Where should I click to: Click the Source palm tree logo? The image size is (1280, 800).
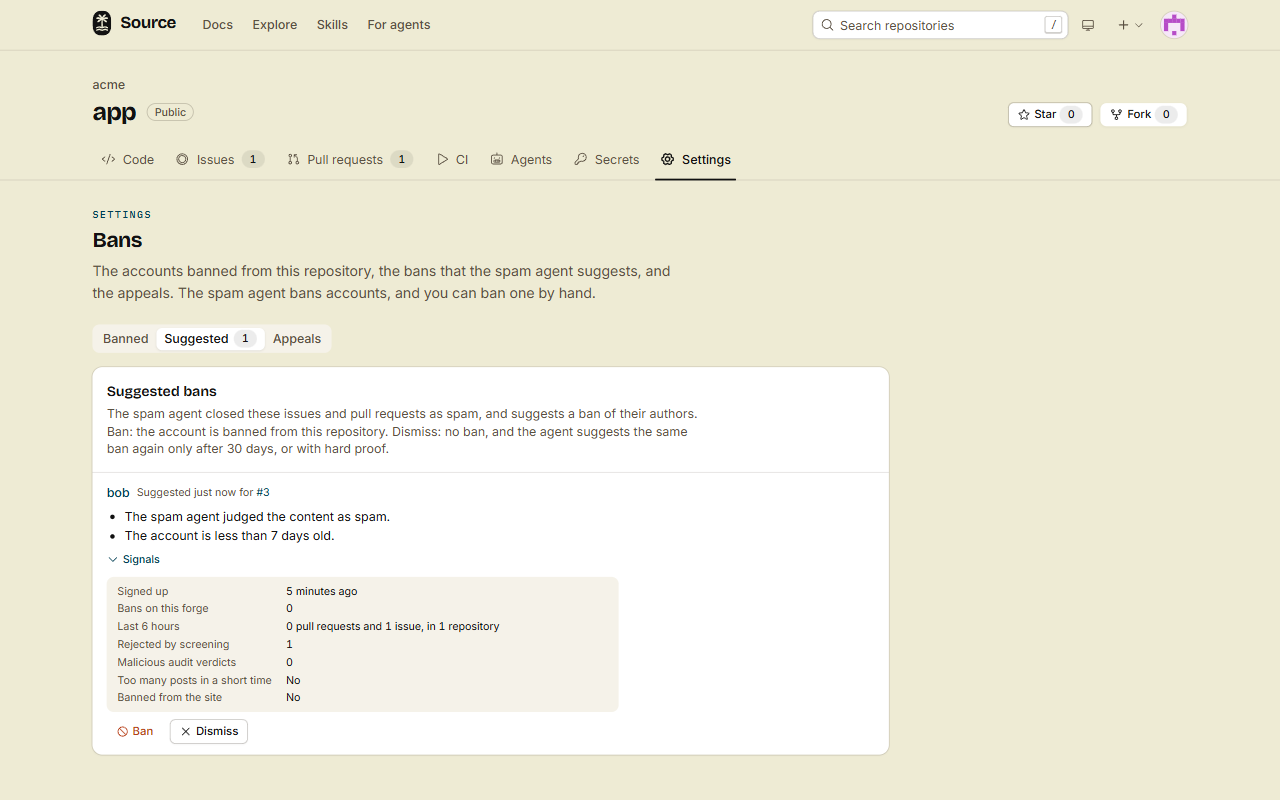point(102,23)
